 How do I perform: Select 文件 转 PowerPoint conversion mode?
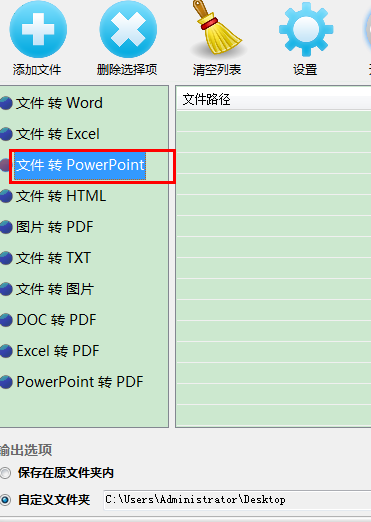[x=80, y=165]
